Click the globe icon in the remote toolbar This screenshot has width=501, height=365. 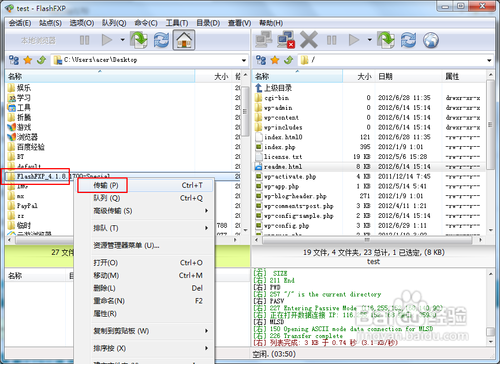tap(431, 40)
